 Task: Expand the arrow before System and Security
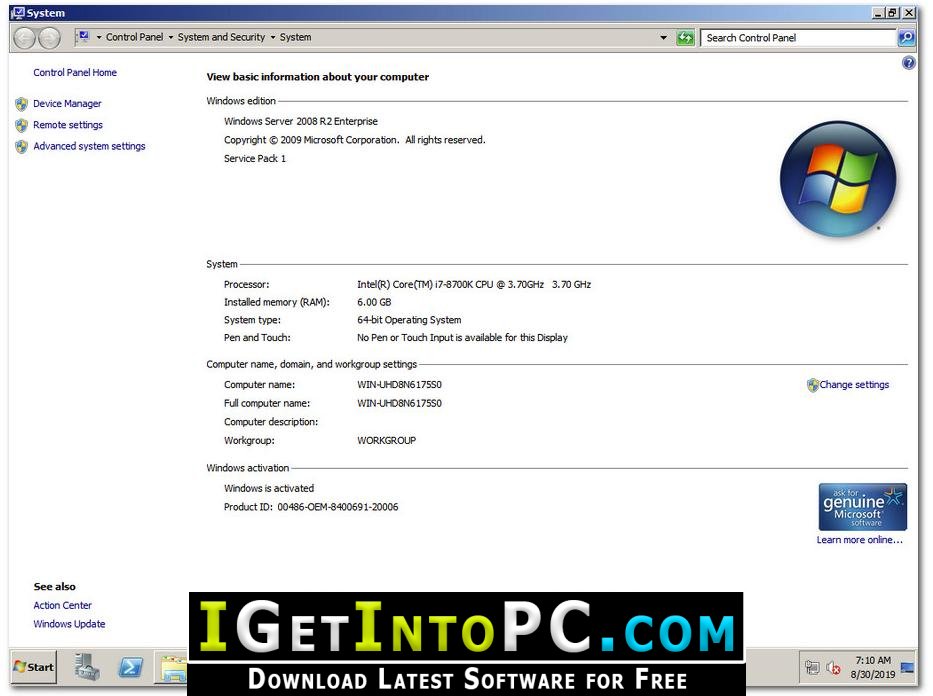(171, 37)
